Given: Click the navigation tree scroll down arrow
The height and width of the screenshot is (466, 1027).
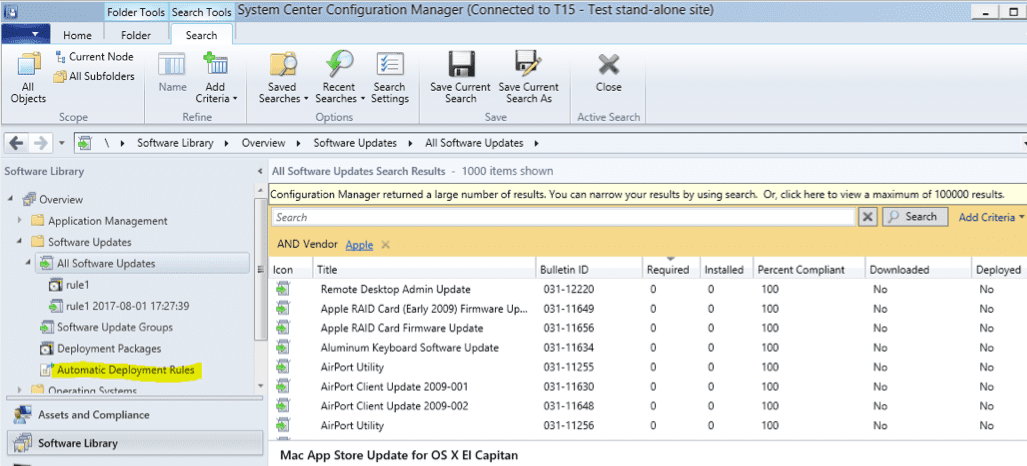Looking at the screenshot, I should pyautogui.click(x=261, y=386).
